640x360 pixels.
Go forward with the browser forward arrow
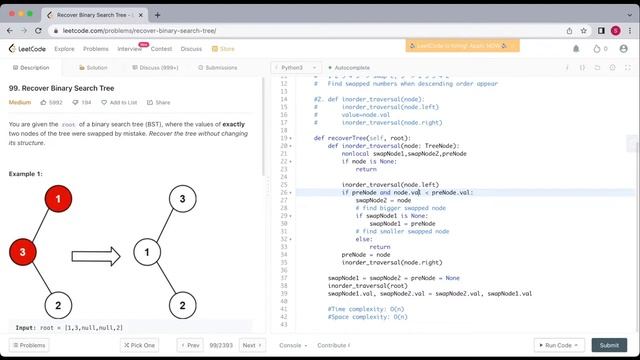[24, 31]
